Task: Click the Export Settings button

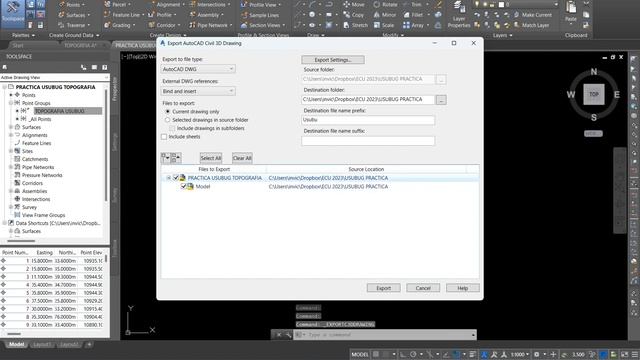Action: pos(333,60)
